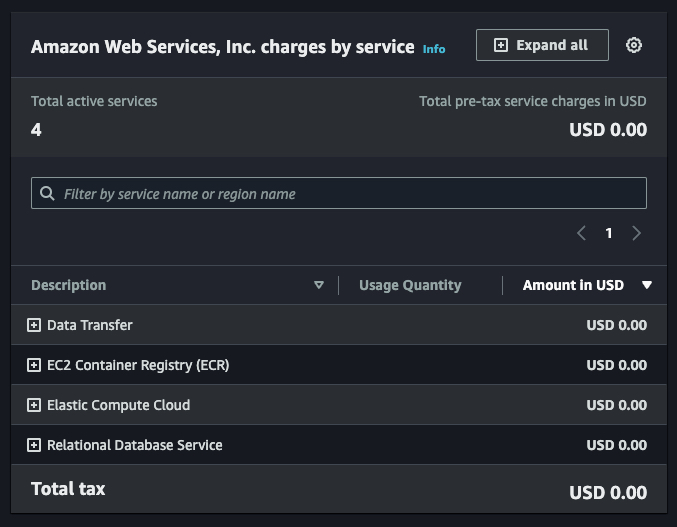This screenshot has height=527, width=677.
Task: Click the search magnifier icon
Action: pyautogui.click(x=47, y=193)
